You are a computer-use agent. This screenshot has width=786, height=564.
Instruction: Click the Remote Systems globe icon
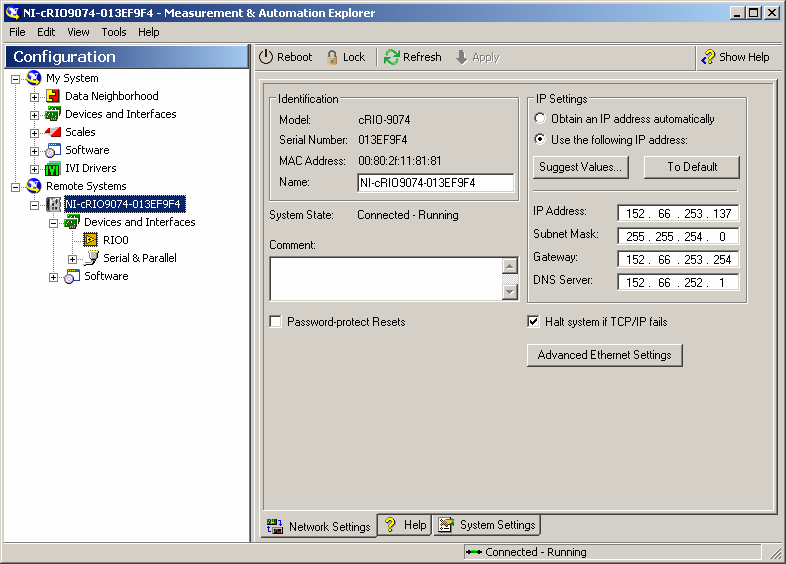pos(34,186)
